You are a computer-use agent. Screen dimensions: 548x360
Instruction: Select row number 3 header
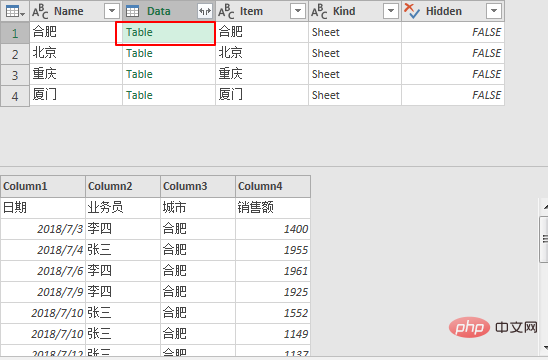point(15,75)
